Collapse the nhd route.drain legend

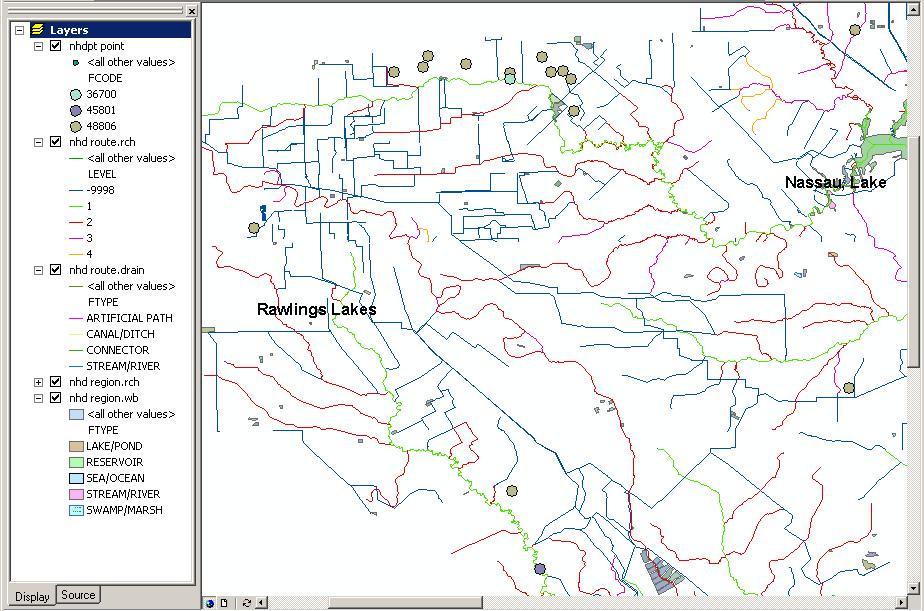(x=39, y=270)
